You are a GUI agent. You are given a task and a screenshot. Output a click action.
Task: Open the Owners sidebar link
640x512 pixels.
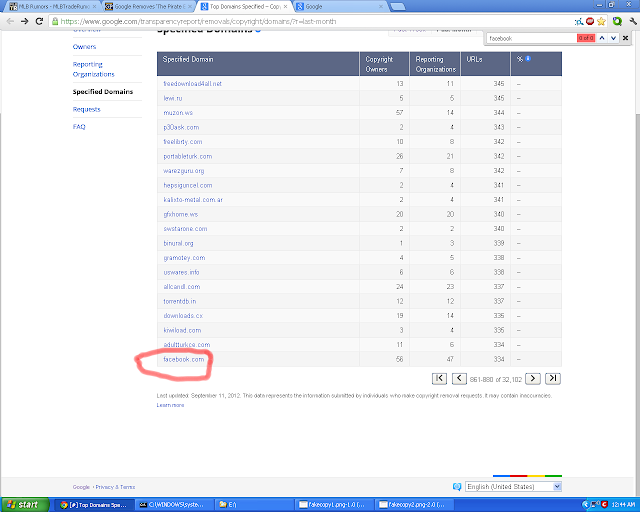pyautogui.click(x=84, y=47)
